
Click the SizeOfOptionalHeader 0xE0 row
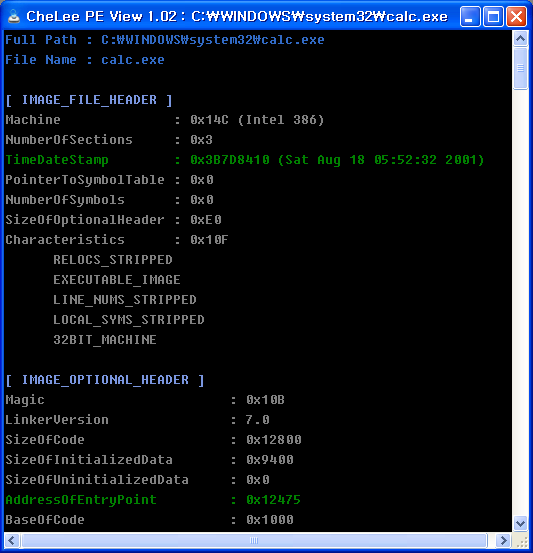[113, 220]
